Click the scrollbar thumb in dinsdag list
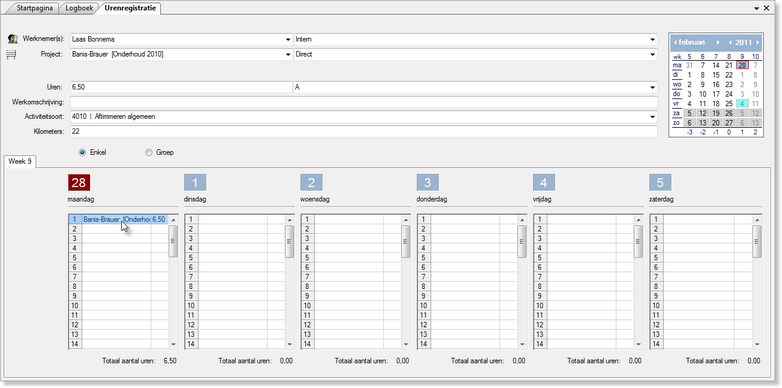Image resolution: width=782 pixels, height=388 pixels. click(x=290, y=241)
